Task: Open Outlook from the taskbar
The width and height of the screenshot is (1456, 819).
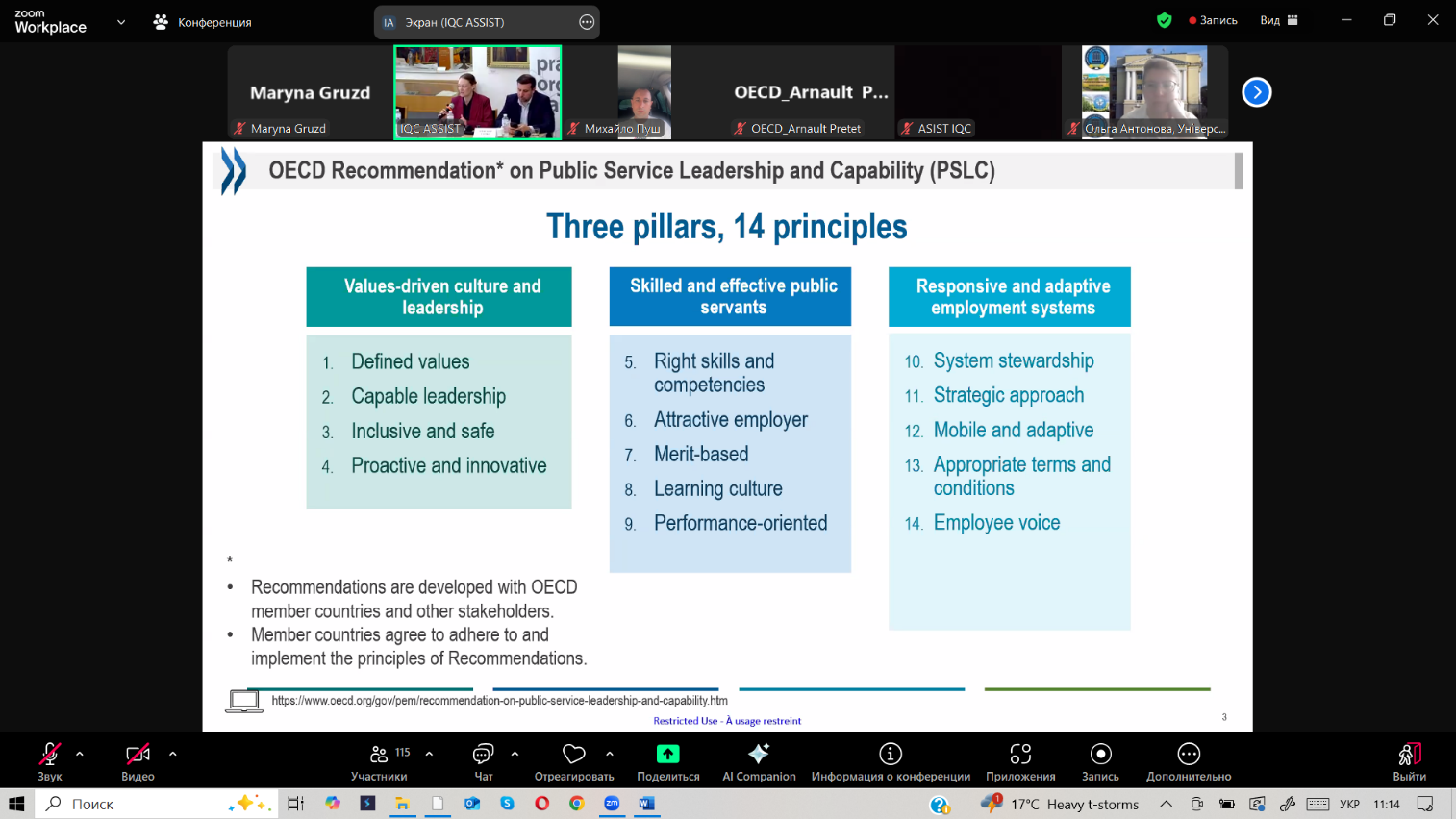Action: [472, 804]
